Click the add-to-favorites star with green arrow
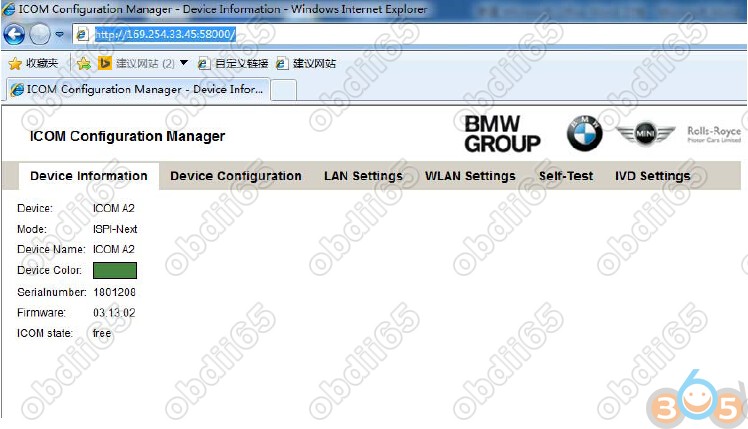Screen dimensions: 748x429 pos(83,63)
